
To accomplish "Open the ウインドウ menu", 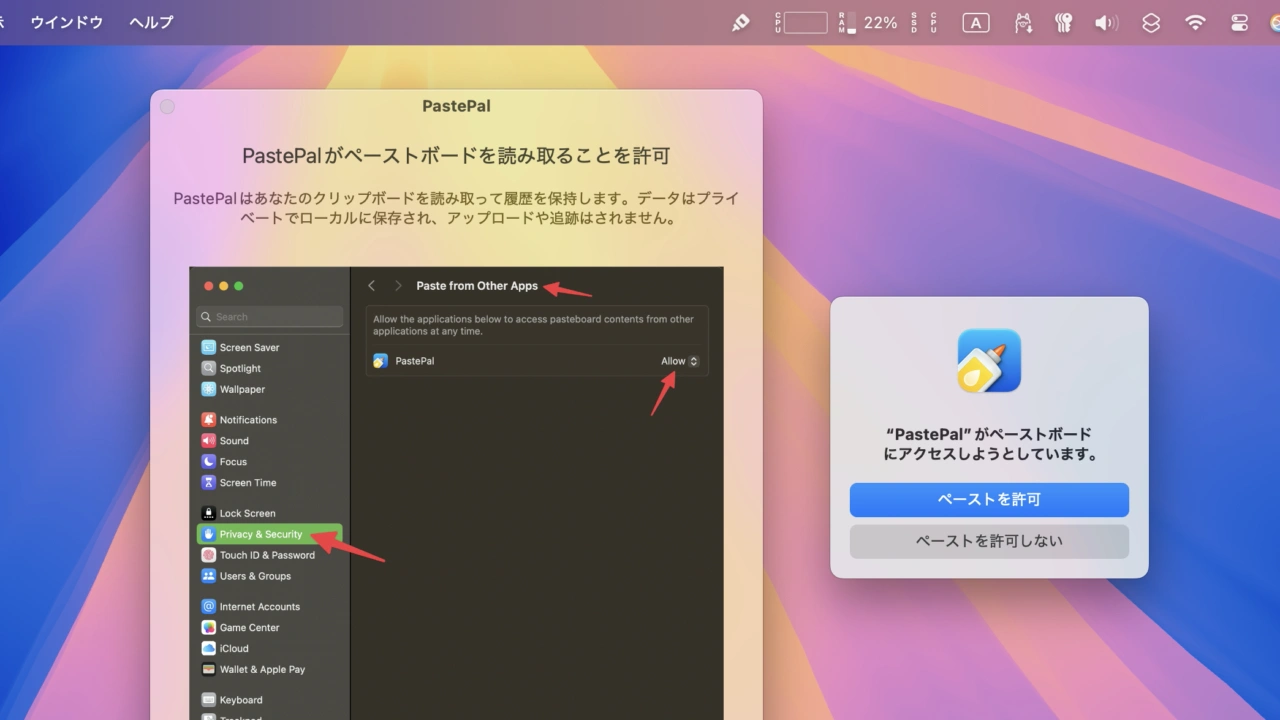I will (67, 22).
